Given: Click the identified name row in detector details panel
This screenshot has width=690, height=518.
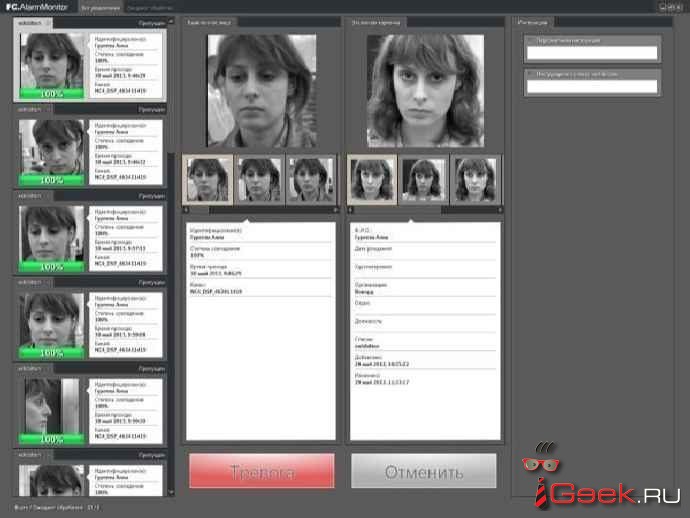Looking at the screenshot, I should (261, 234).
